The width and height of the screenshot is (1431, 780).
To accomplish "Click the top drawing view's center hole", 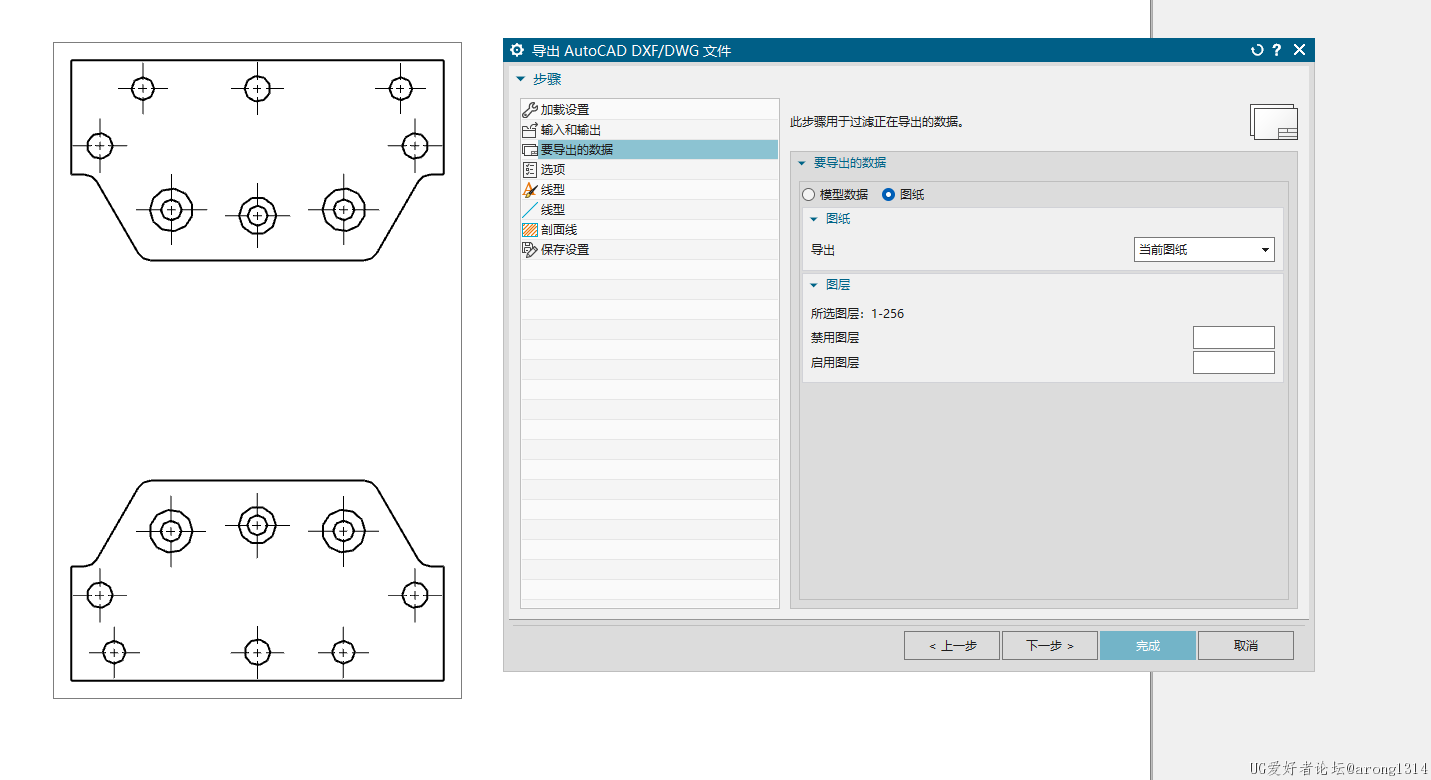I will [x=258, y=215].
